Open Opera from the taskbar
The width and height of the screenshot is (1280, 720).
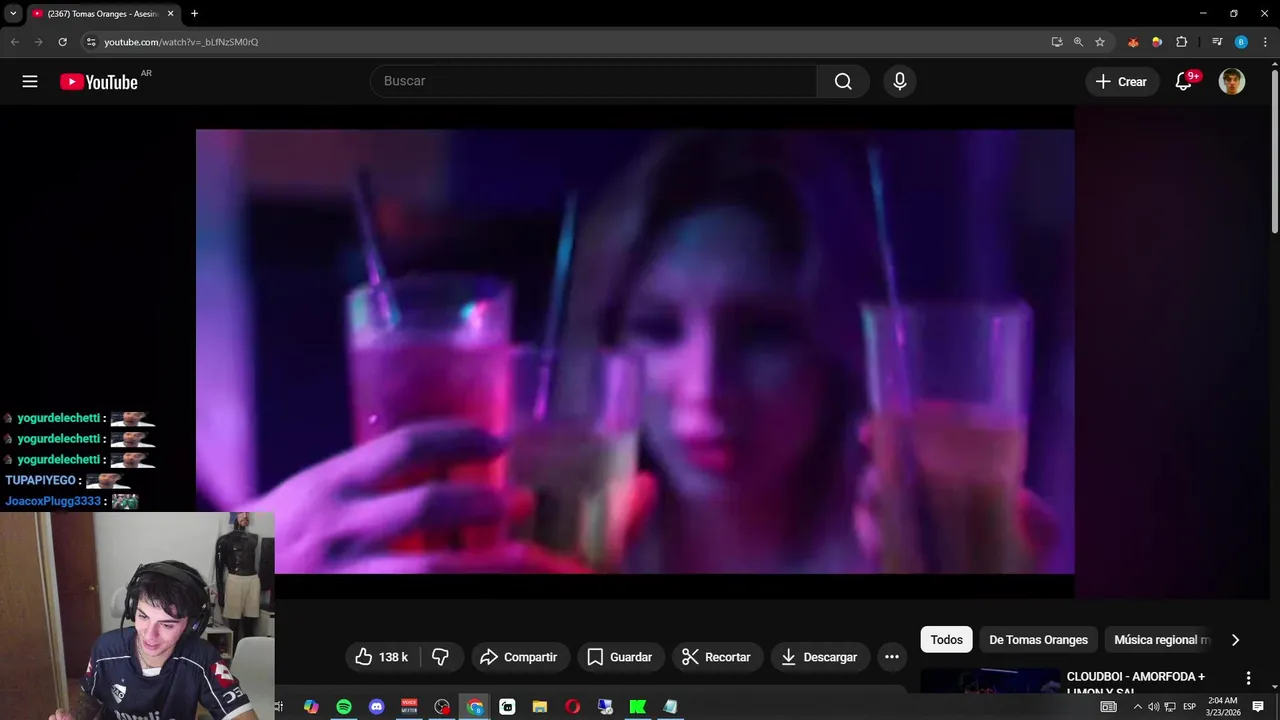point(572,707)
